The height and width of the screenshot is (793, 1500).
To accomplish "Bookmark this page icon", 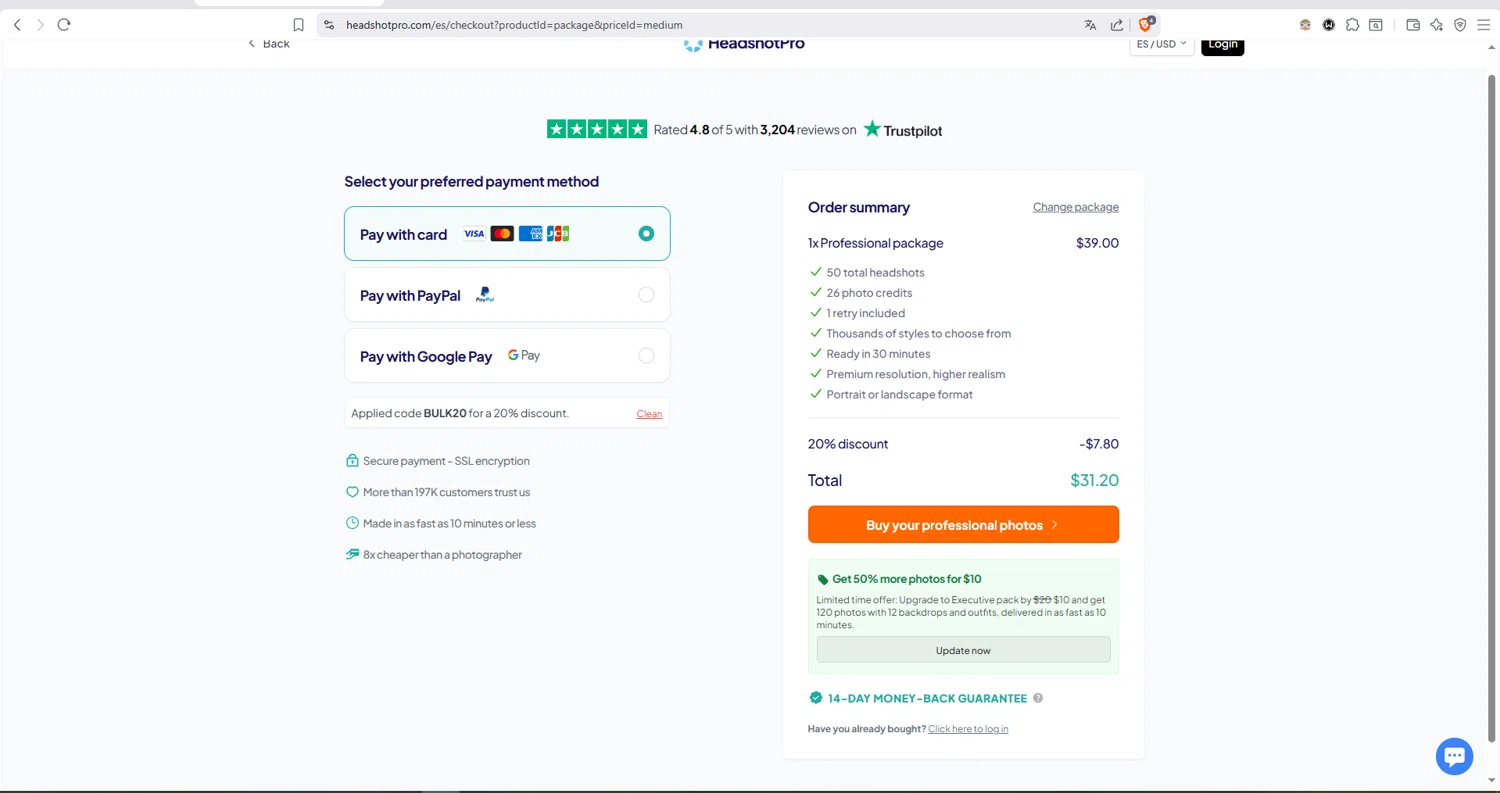I will point(298,25).
